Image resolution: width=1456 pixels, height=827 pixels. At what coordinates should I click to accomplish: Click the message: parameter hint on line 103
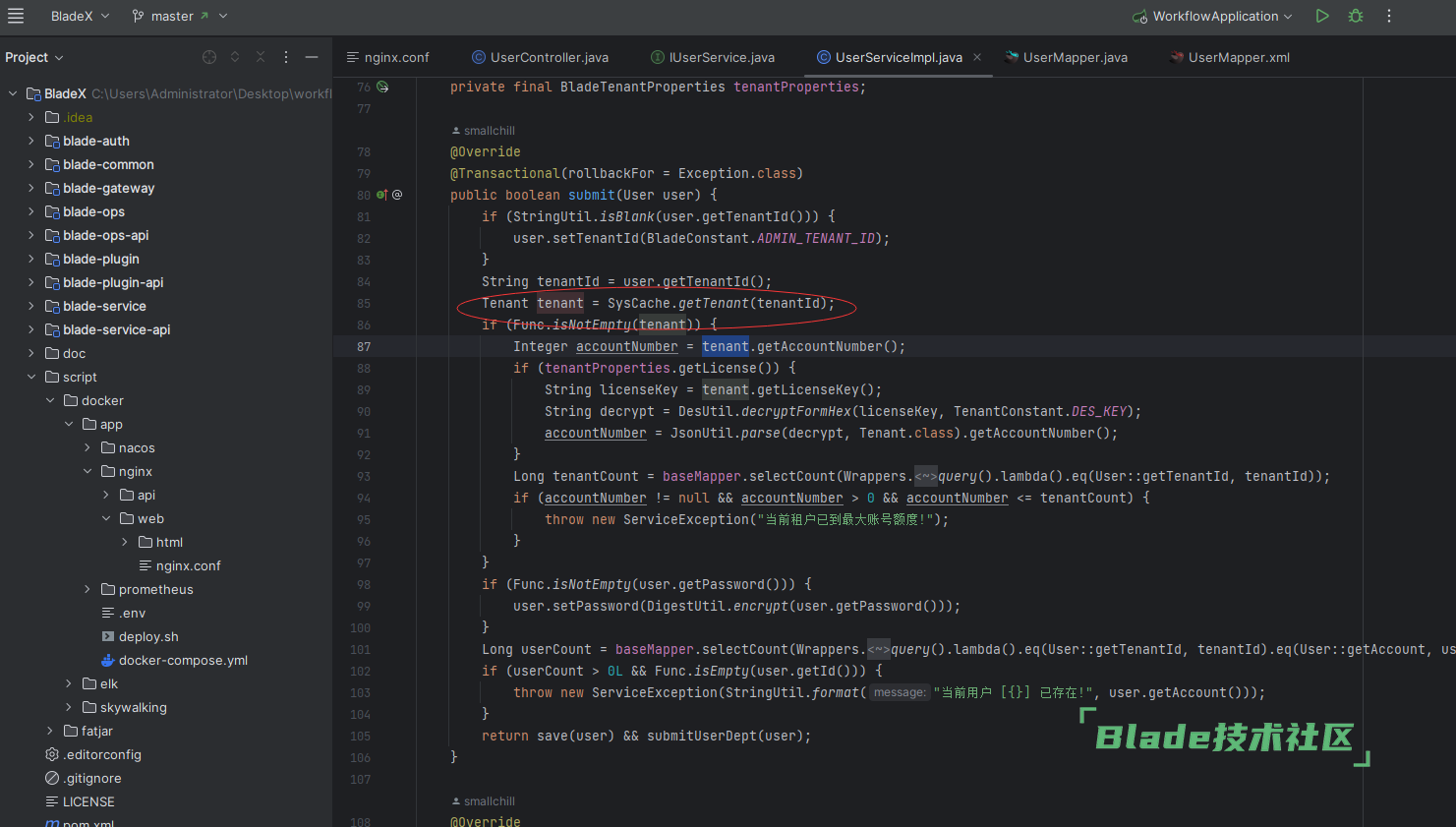[x=901, y=692]
